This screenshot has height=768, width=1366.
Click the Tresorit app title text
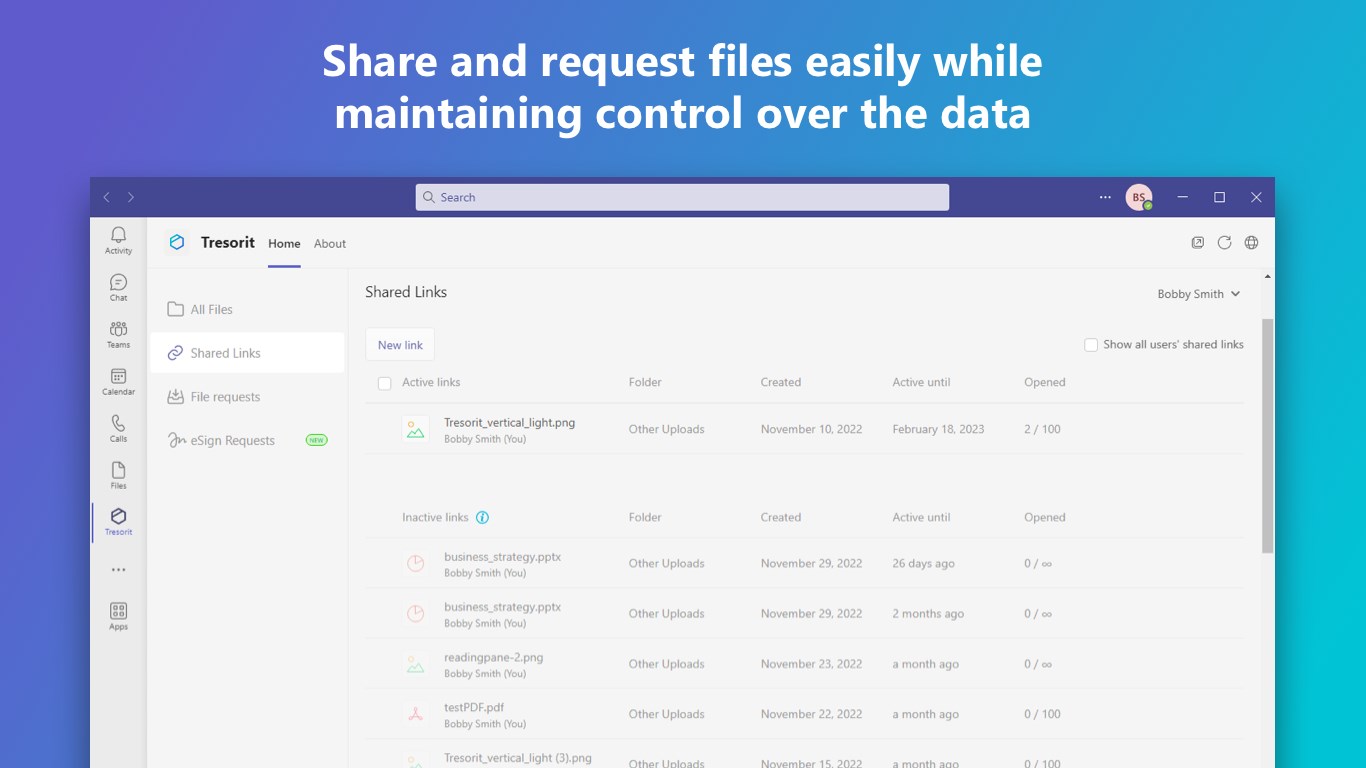coord(228,242)
